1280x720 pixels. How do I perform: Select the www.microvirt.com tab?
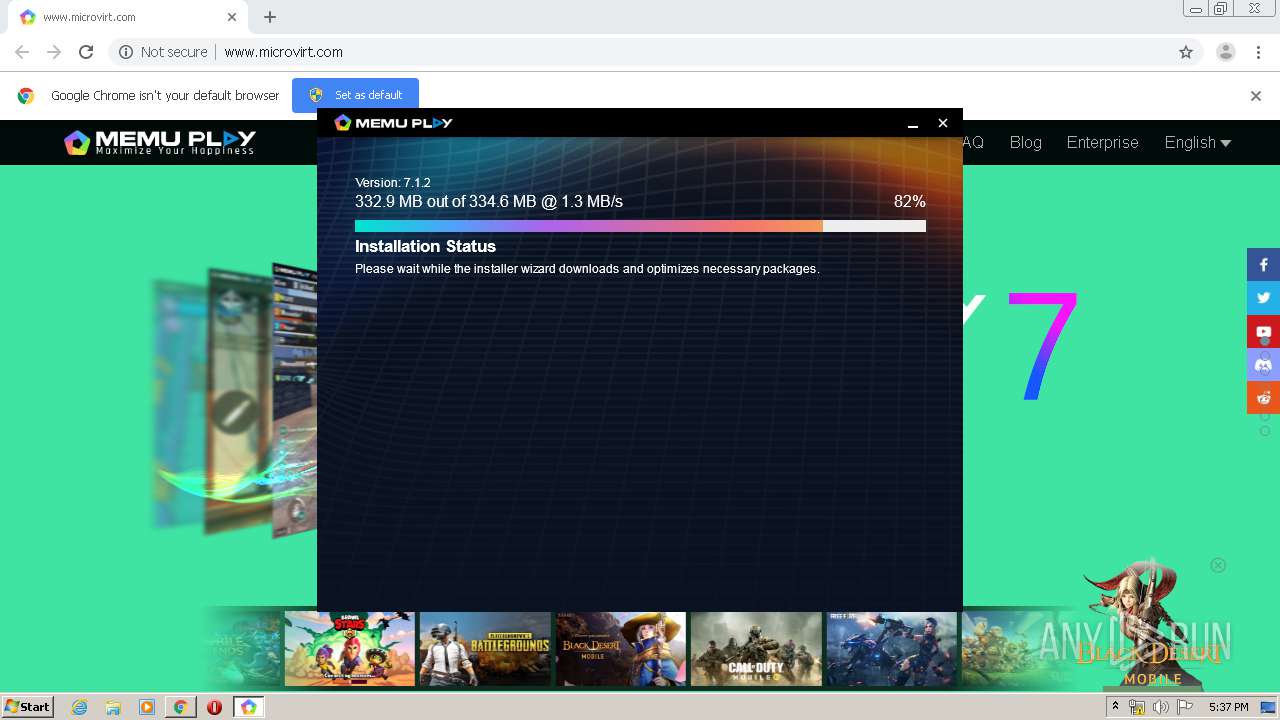(126, 17)
